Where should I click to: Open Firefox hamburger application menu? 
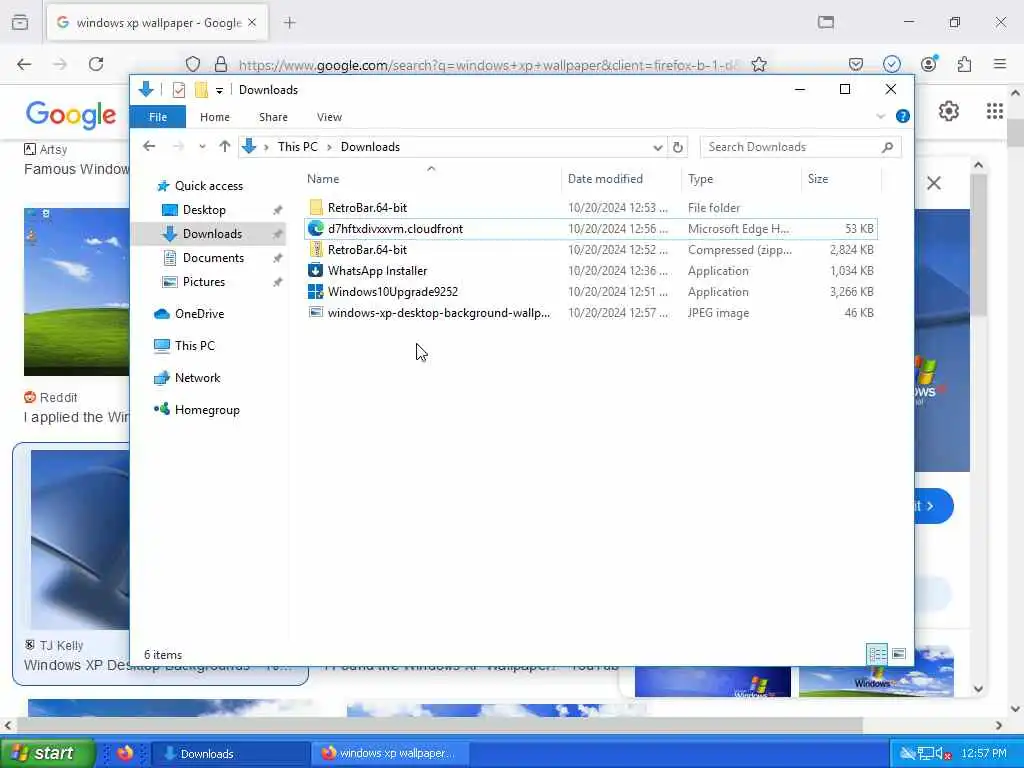[1000, 64]
